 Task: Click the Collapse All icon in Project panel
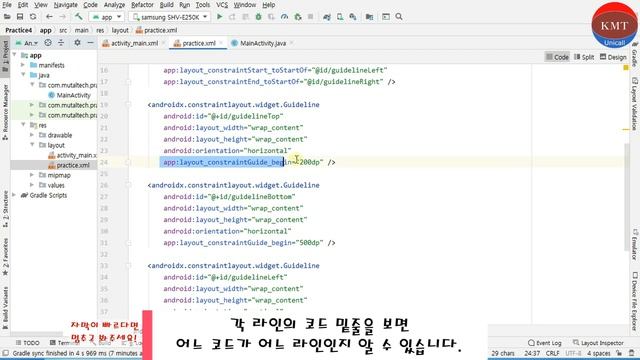point(61,42)
